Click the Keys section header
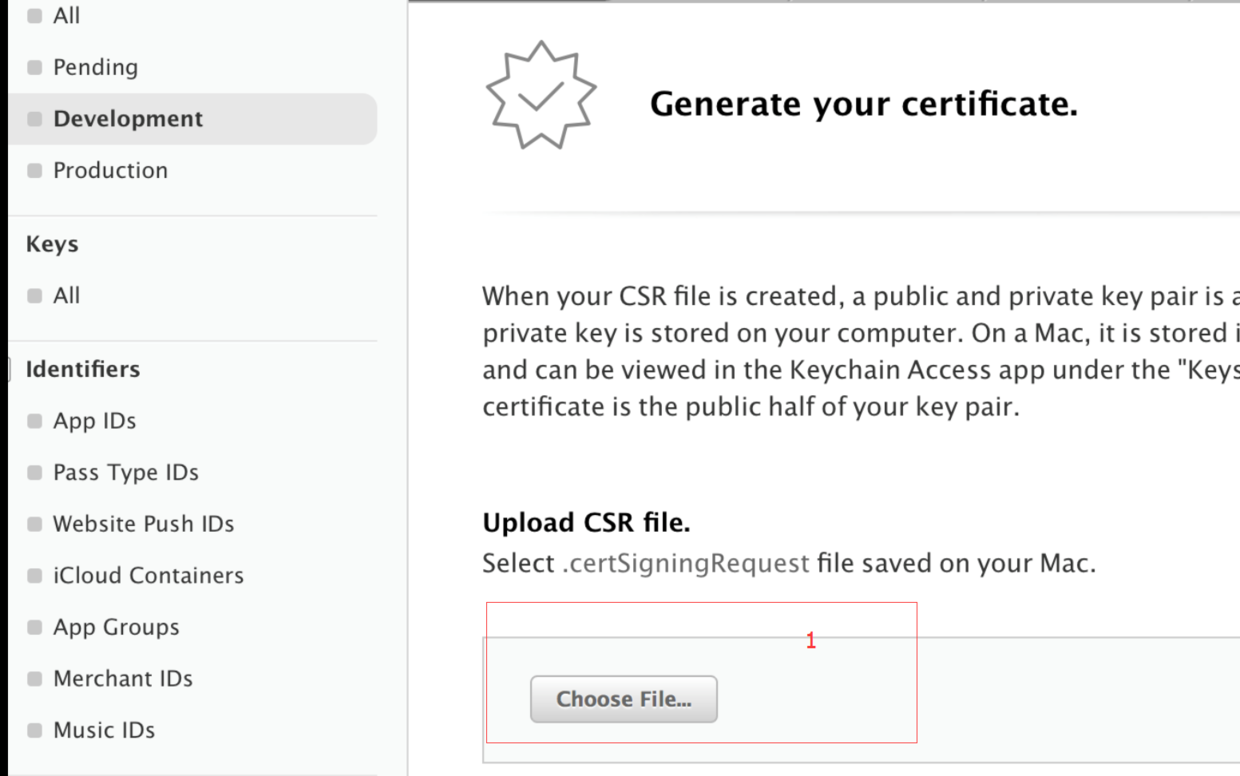 [52, 244]
